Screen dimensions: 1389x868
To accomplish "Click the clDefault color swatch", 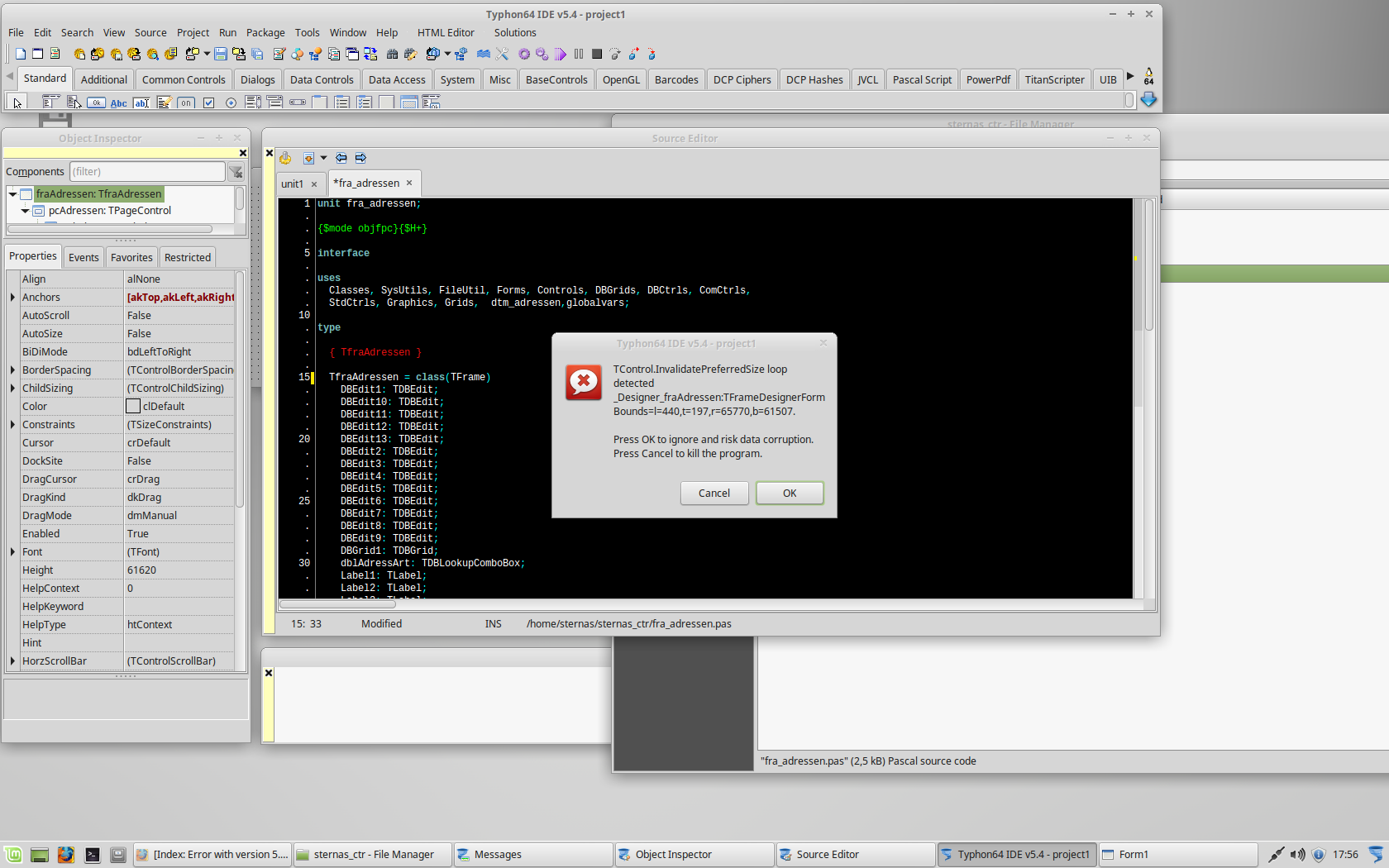I will (x=133, y=407).
